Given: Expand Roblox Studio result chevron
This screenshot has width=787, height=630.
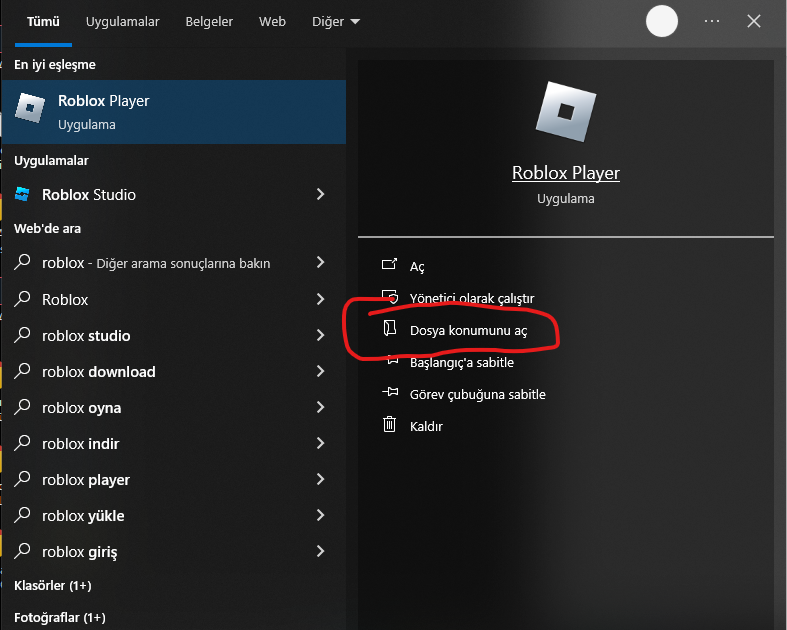Looking at the screenshot, I should [x=321, y=194].
